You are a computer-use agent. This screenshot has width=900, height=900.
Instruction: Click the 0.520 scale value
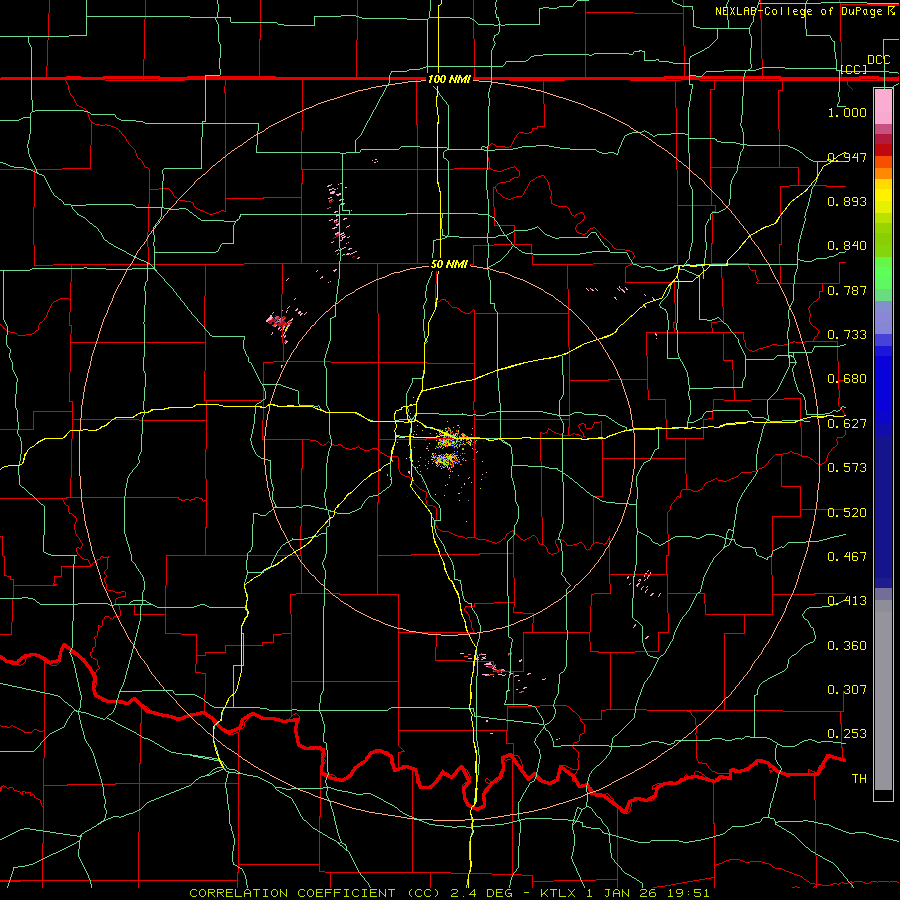(847, 513)
